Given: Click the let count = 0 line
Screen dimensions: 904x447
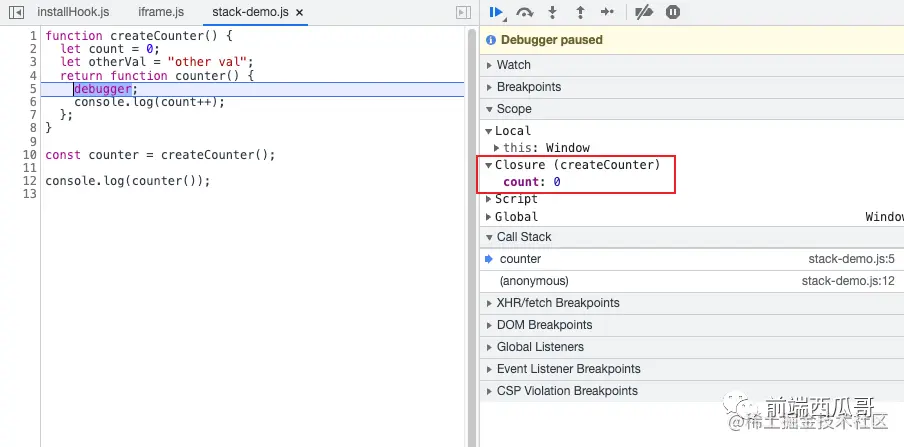Looking at the screenshot, I should pos(110,49).
